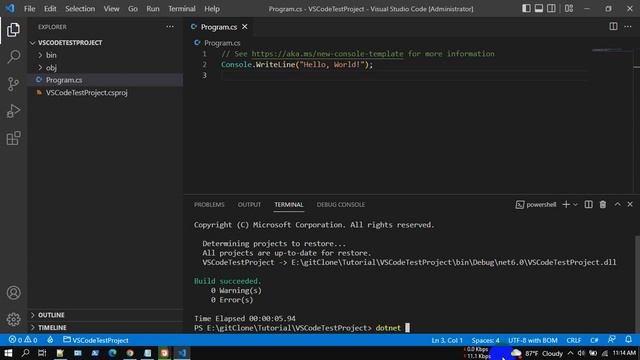Open Windows Start menu
The height and width of the screenshot is (360, 640).
(8, 353)
